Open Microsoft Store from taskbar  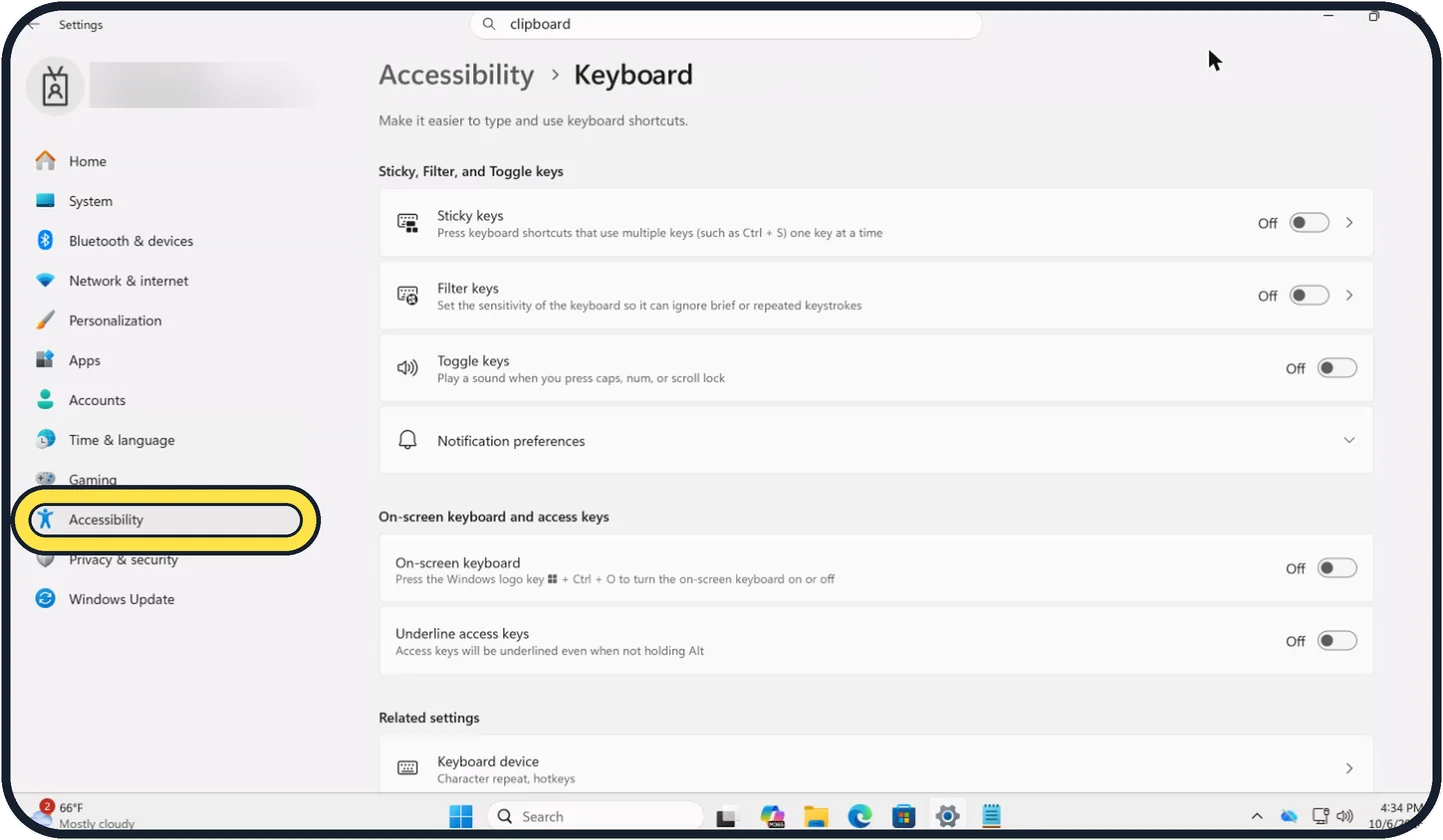904,816
